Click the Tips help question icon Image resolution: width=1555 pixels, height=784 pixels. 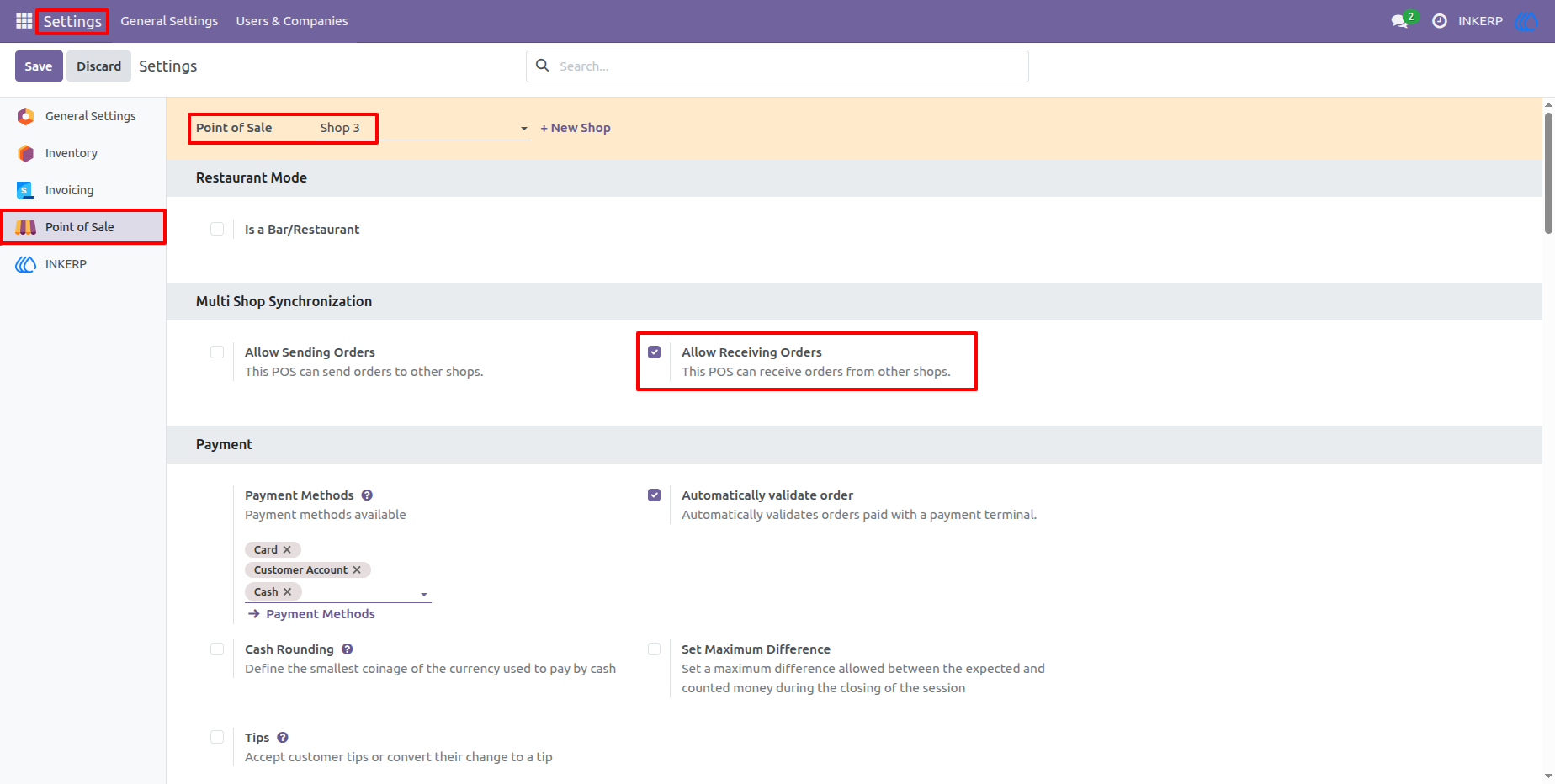tap(283, 738)
